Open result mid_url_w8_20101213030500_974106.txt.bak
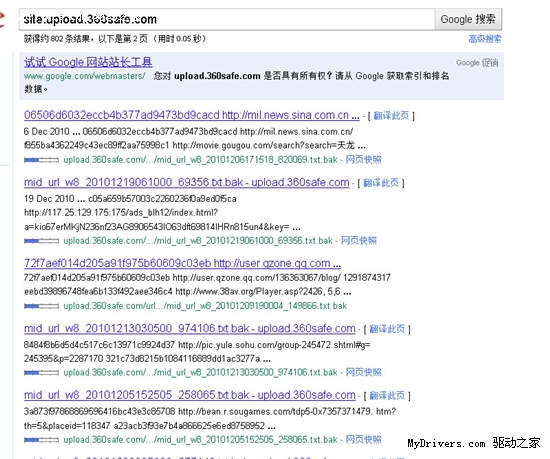This screenshot has width=550, height=459. point(190,328)
